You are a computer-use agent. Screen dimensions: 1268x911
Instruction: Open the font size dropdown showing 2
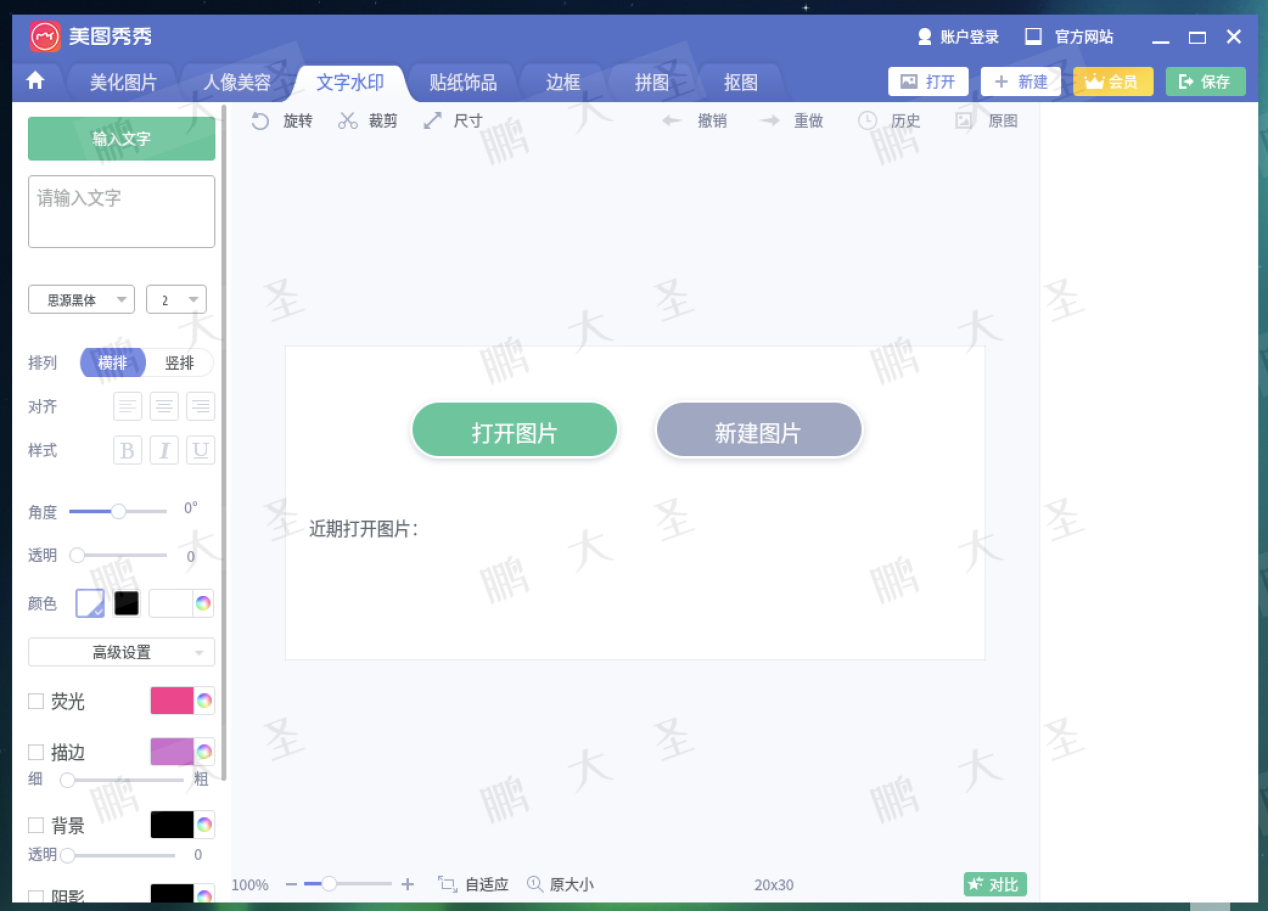(x=176, y=300)
